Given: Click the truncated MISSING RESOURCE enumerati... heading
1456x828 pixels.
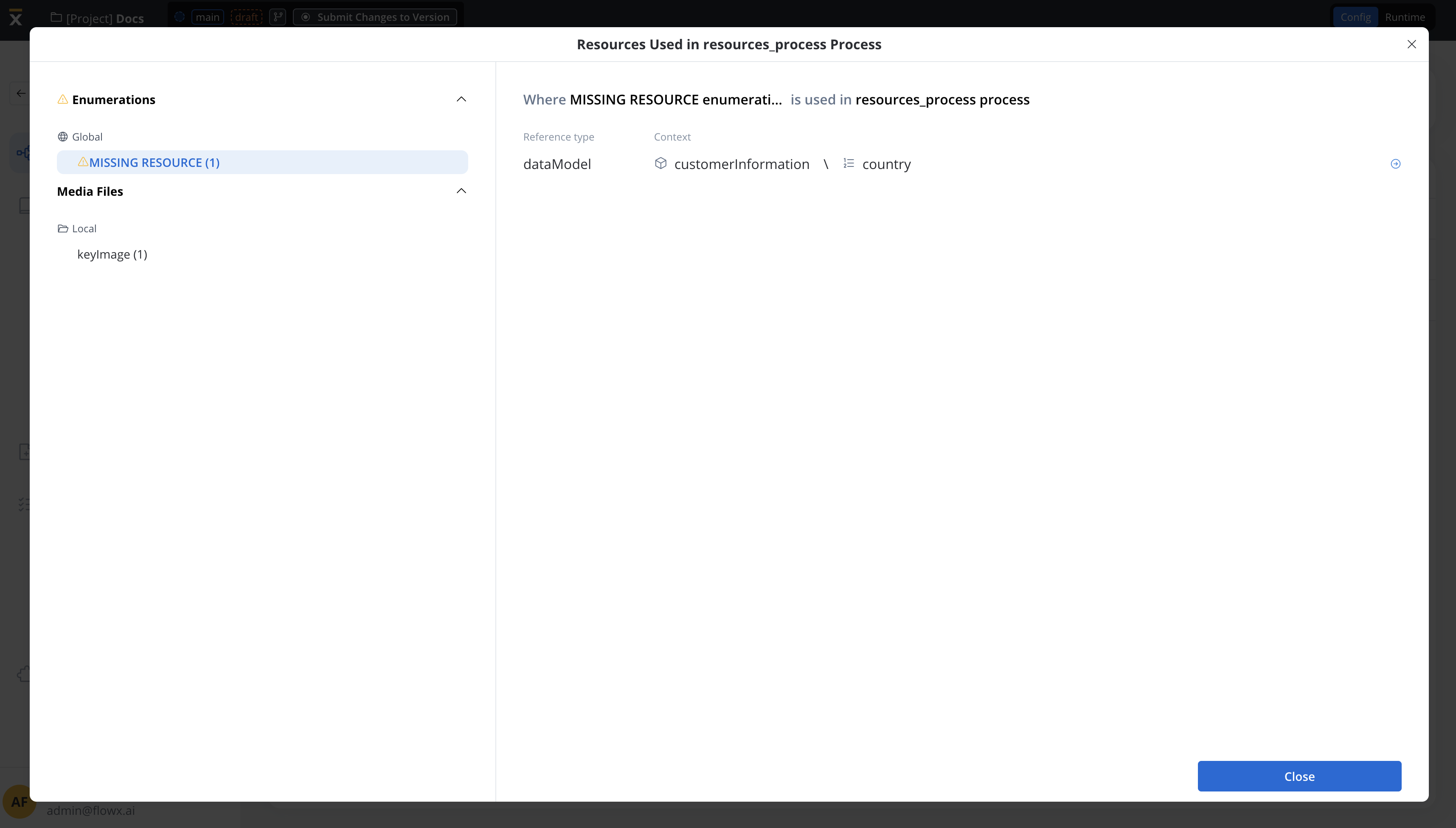Looking at the screenshot, I should pos(675,99).
